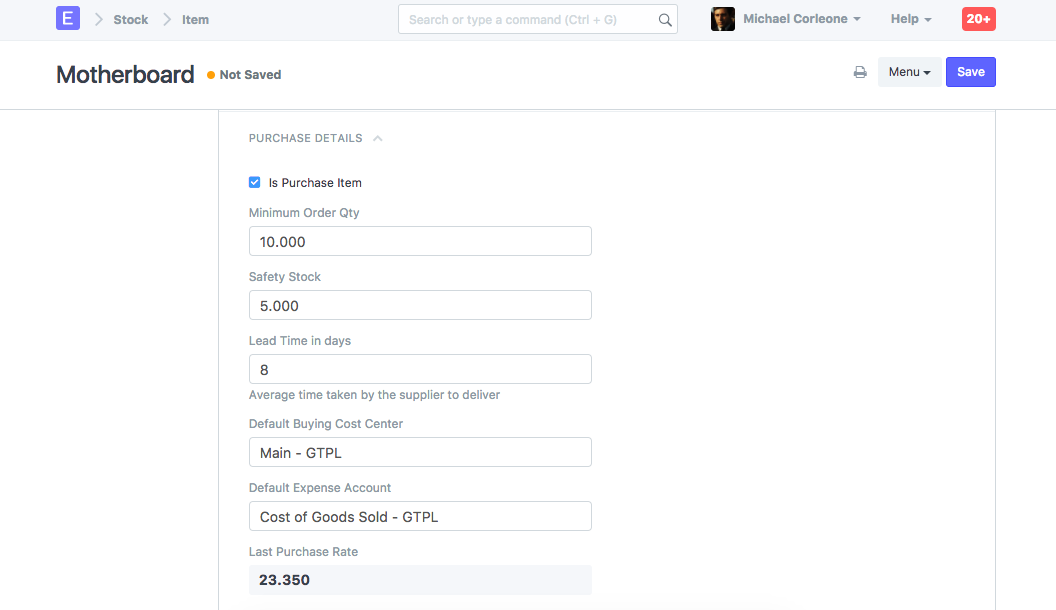Click the Lead Time in days field
Viewport: 1056px width, 610px height.
(420, 369)
